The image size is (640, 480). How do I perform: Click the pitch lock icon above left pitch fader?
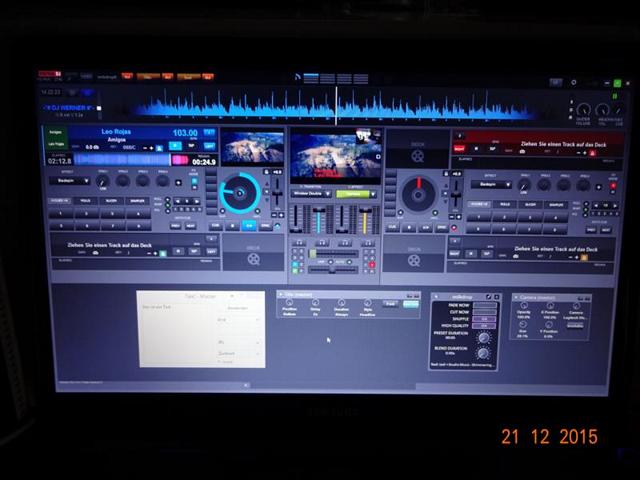click(267, 172)
